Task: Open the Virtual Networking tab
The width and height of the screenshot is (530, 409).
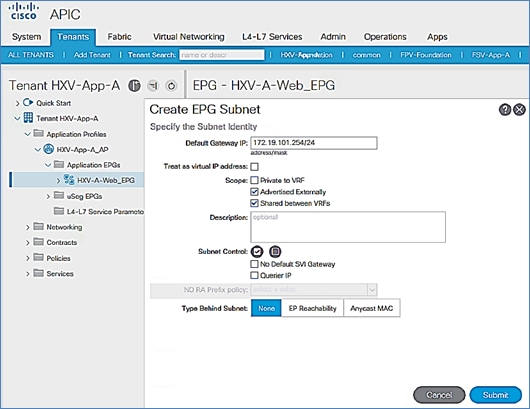Action: [x=189, y=37]
